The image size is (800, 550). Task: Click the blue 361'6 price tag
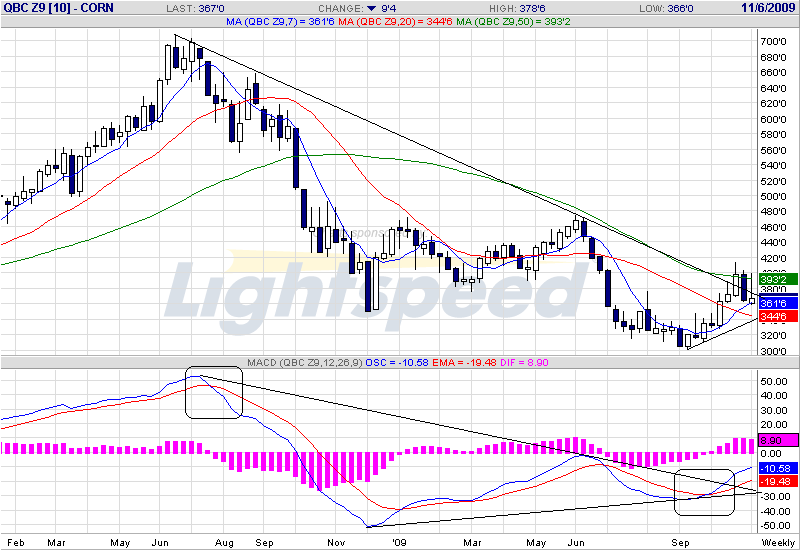[778, 303]
